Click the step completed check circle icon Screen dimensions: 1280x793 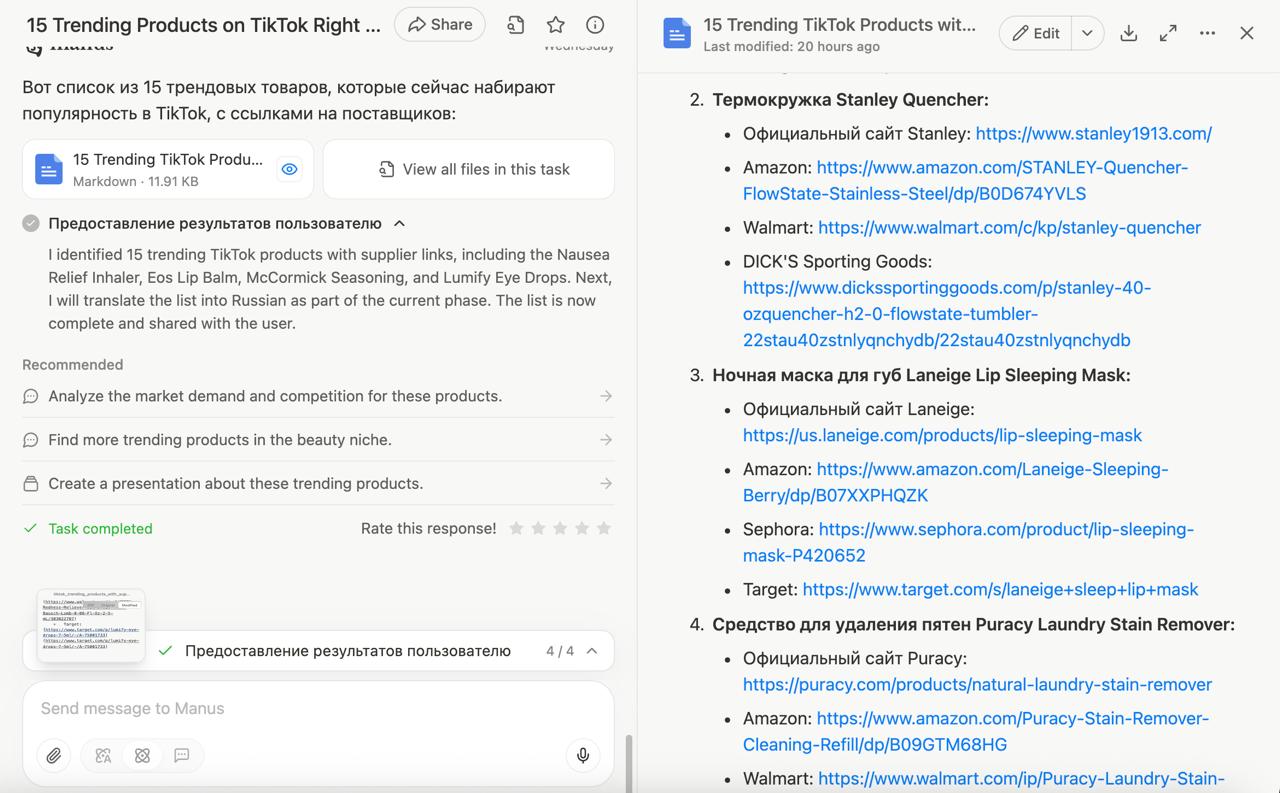[31, 223]
